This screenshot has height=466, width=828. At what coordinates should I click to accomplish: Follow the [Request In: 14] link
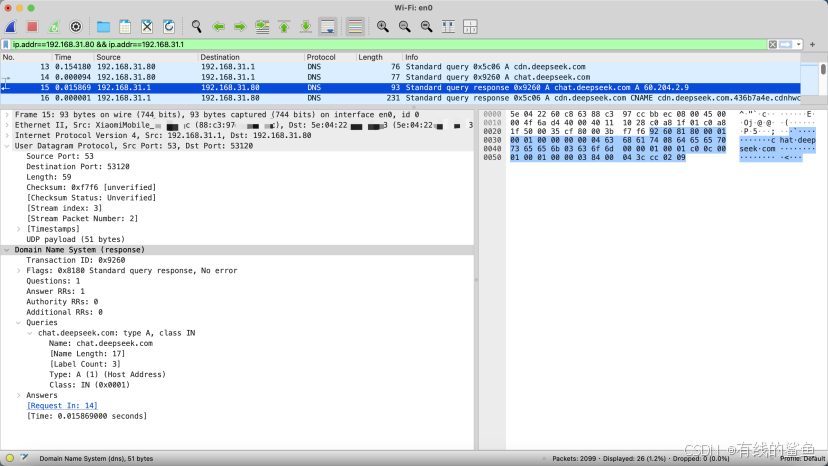(x=62, y=406)
